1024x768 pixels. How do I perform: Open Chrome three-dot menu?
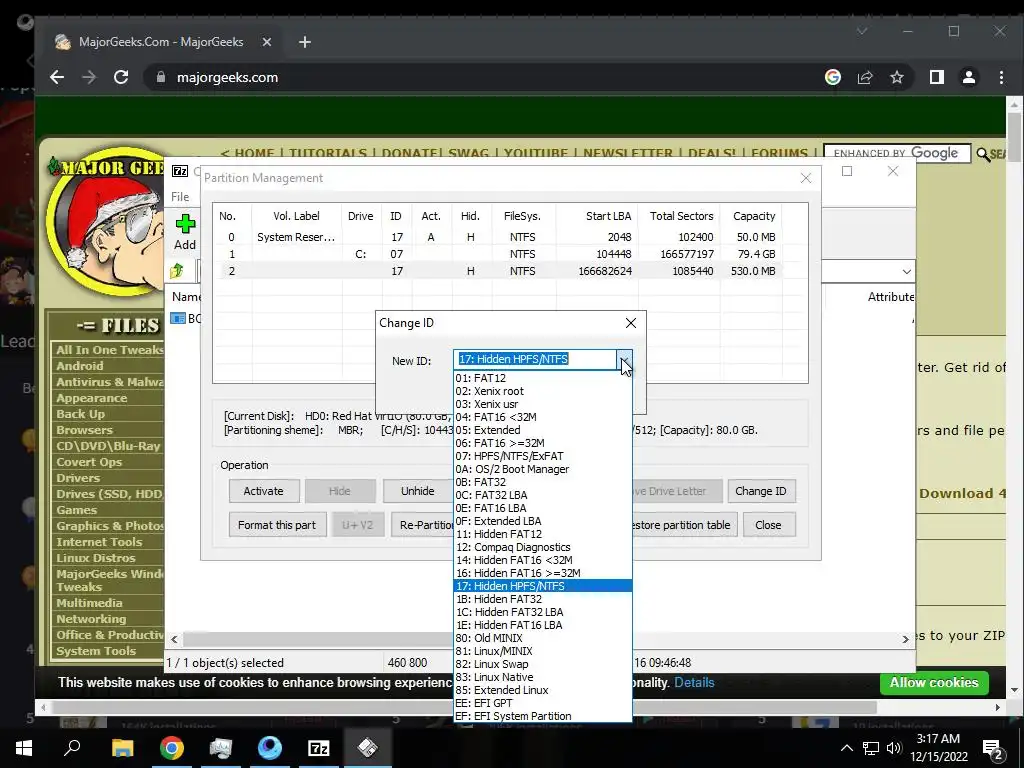[1001, 78]
